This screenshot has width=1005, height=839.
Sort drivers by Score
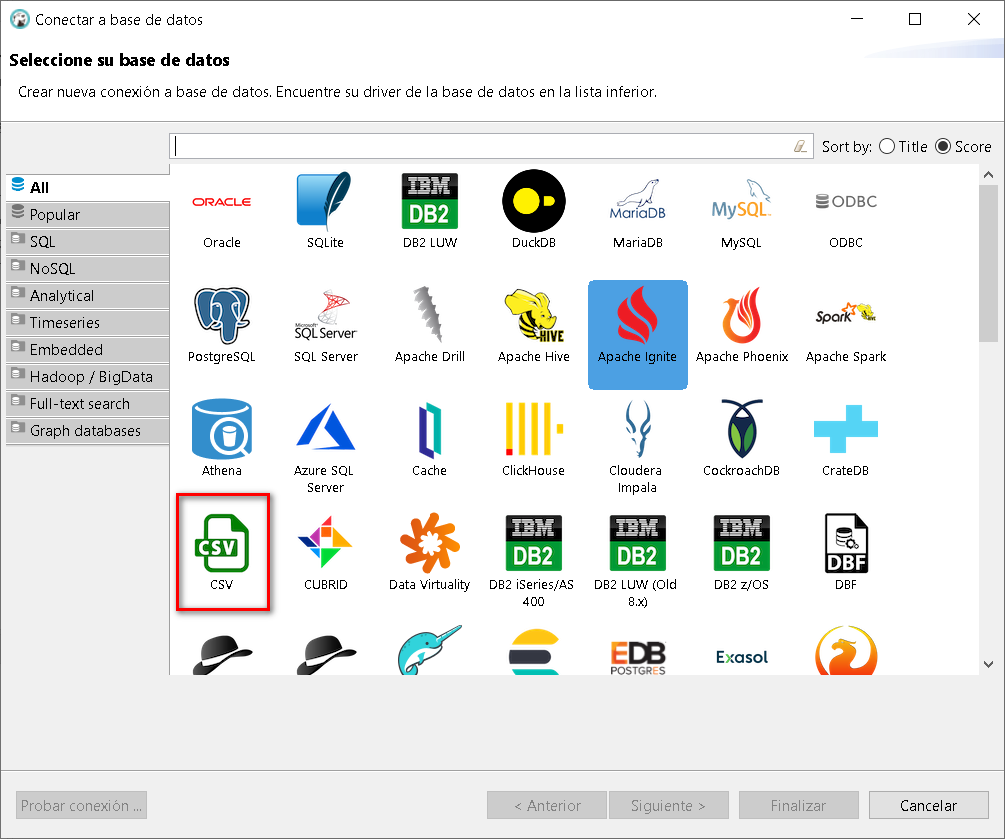point(963,147)
